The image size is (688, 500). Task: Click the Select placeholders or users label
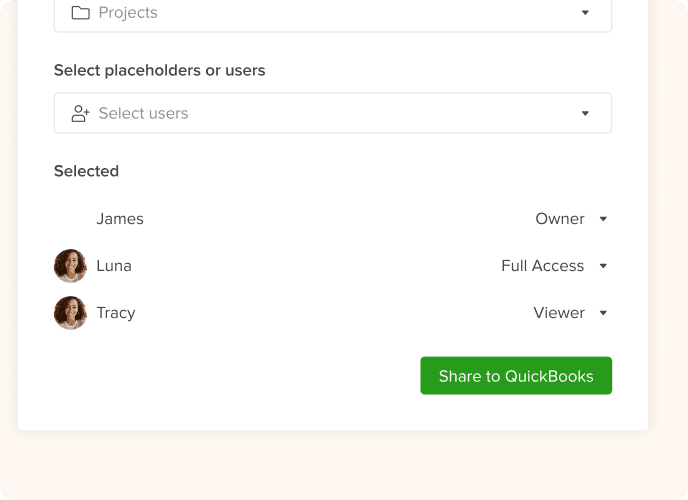160,70
